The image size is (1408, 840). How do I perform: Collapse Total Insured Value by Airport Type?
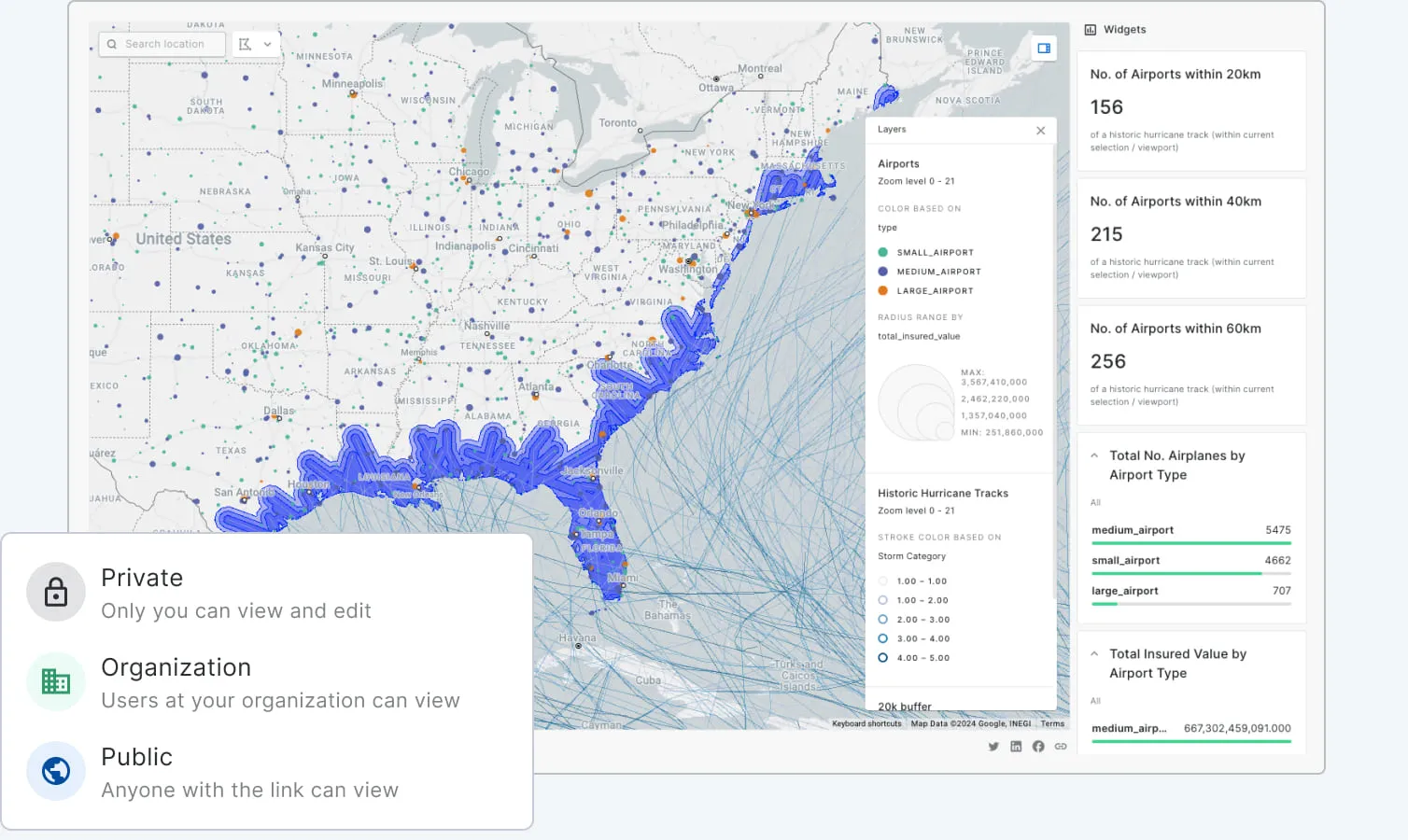1094,654
